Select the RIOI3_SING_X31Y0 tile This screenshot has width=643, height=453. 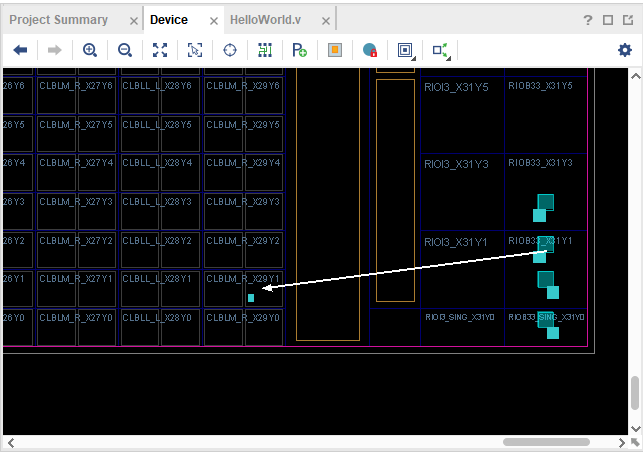click(462, 327)
